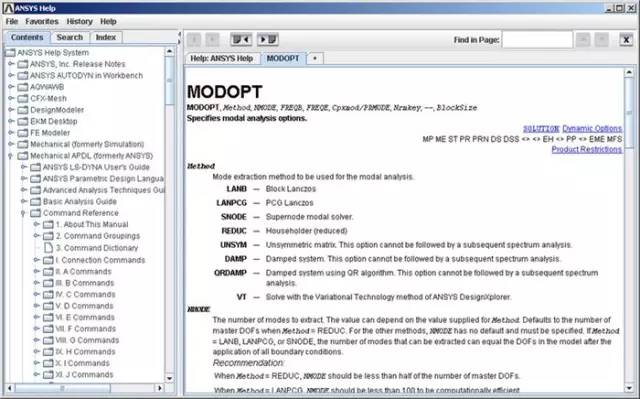
Task: Open the Favorites menu
Action: tap(42, 21)
